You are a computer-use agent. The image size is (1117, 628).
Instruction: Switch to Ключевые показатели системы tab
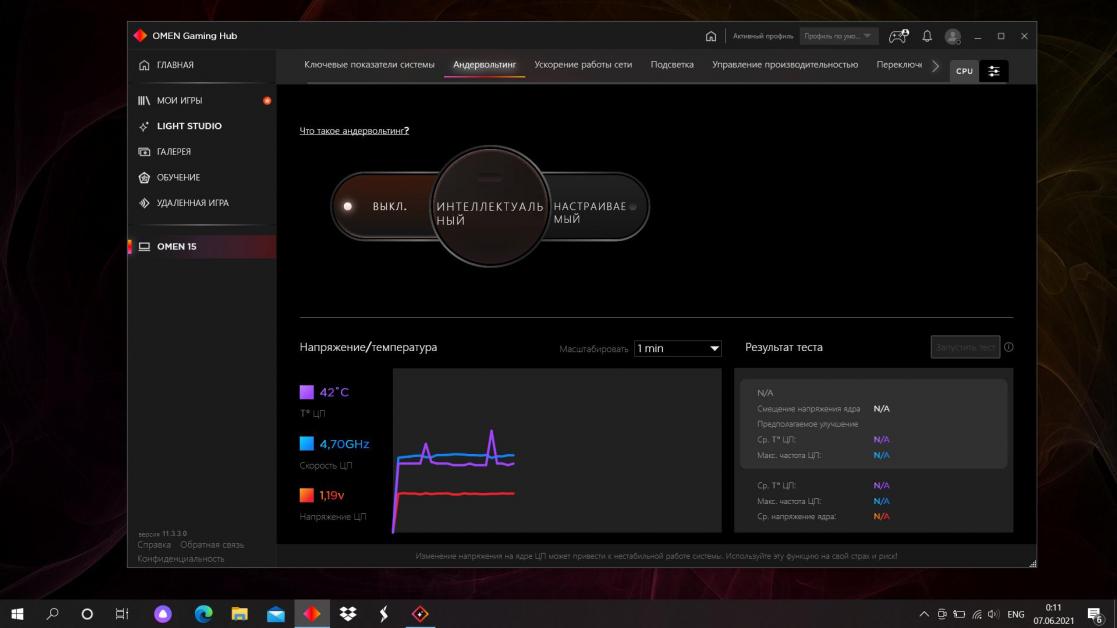pos(369,65)
